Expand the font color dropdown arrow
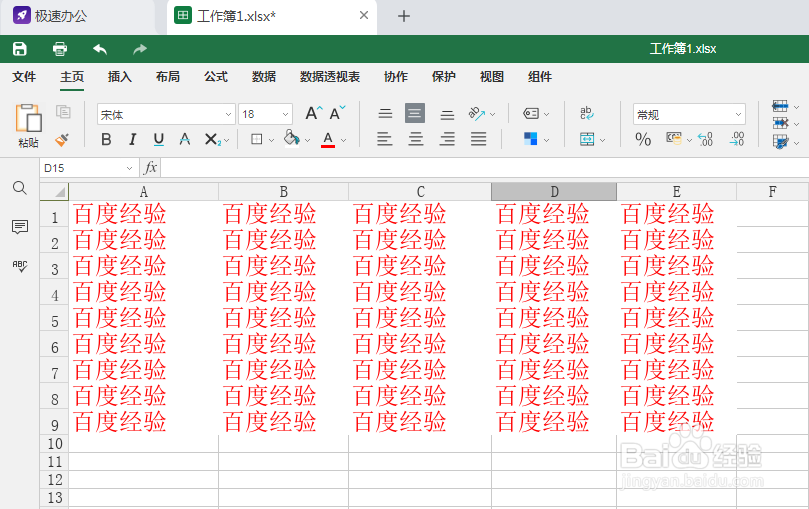The height and width of the screenshot is (509, 809). (344, 140)
